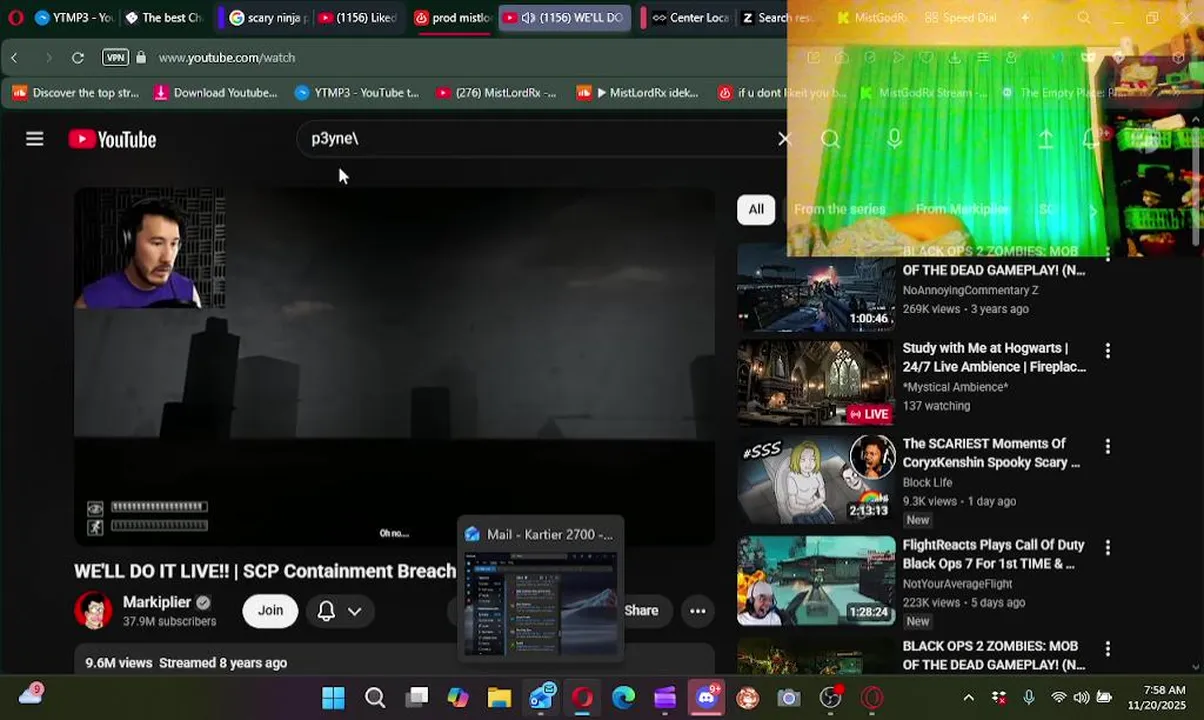The width and height of the screenshot is (1204, 720).
Task: Select 'From Markiplier' filter chip
Action: point(962,209)
